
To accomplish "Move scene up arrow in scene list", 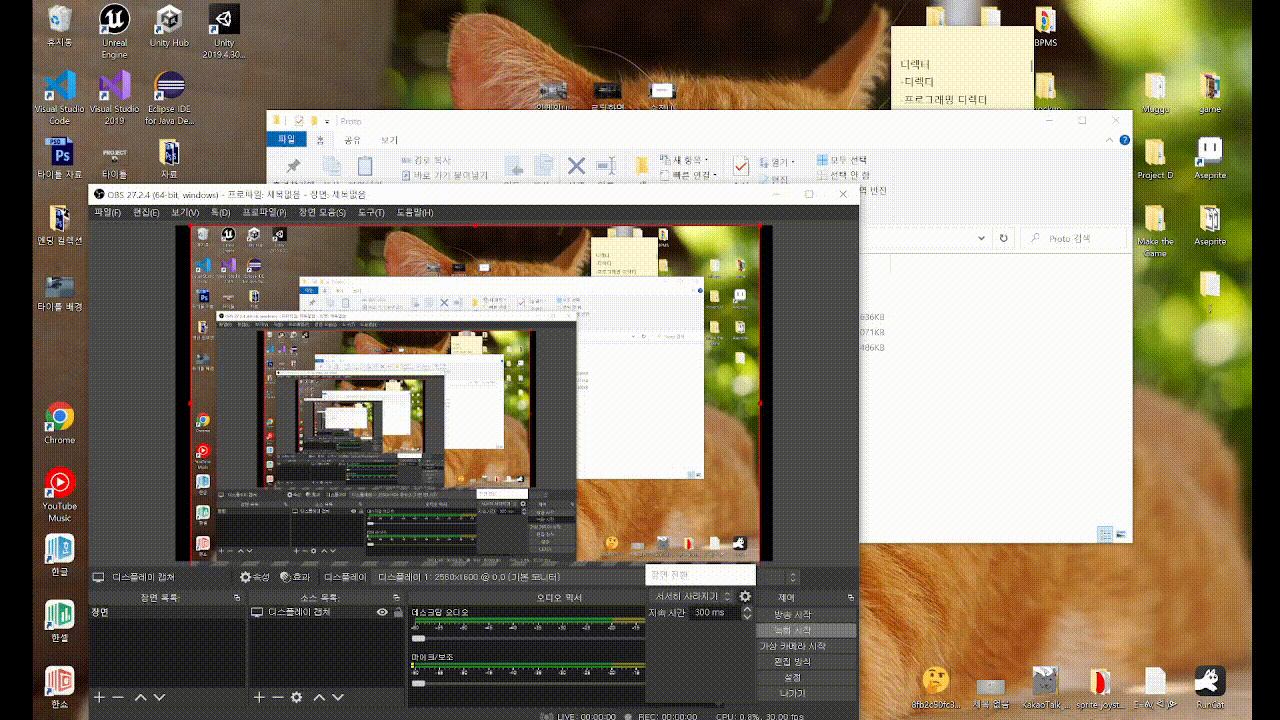I will point(140,697).
